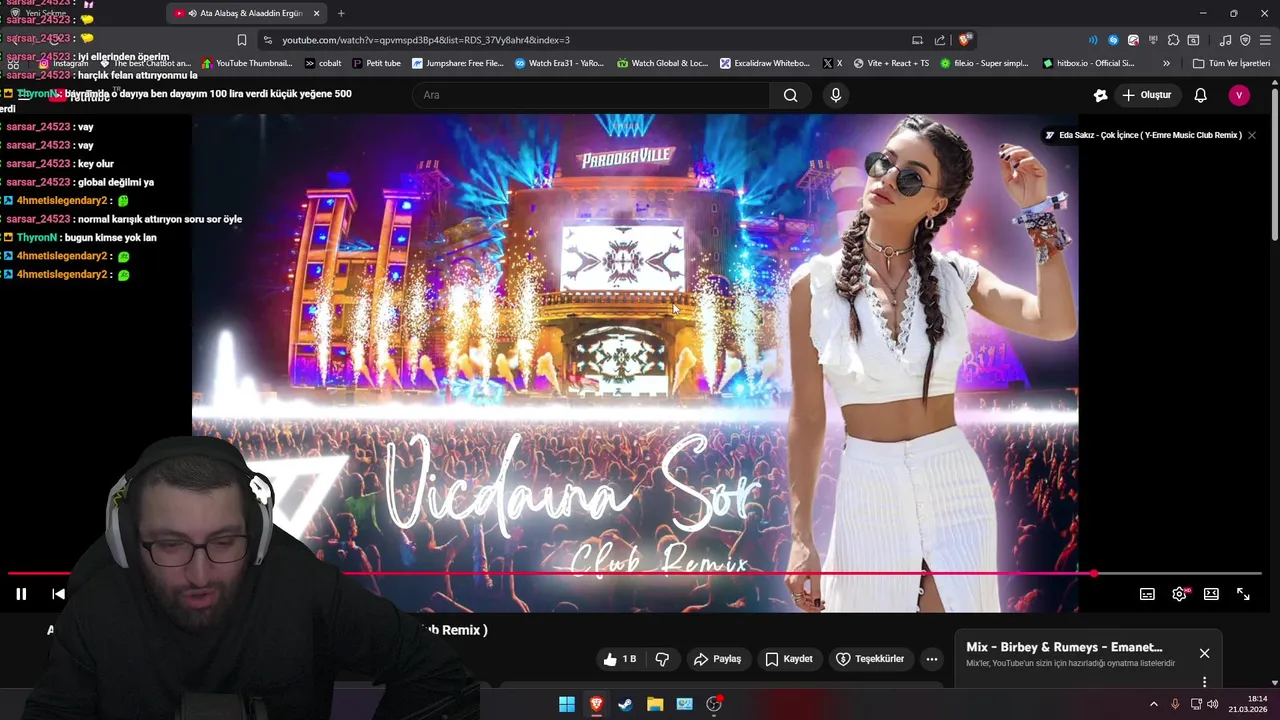Open the Petit tube bookmark
Viewport: 1280px width, 720px height.
[376, 63]
